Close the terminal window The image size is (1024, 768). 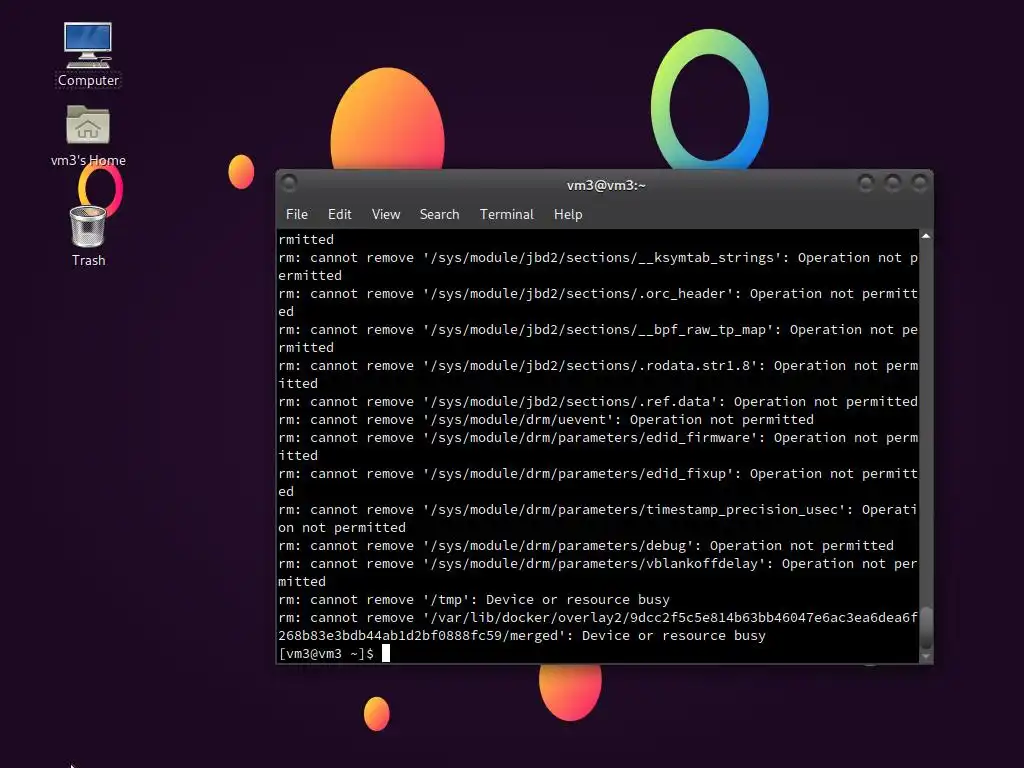coord(920,184)
